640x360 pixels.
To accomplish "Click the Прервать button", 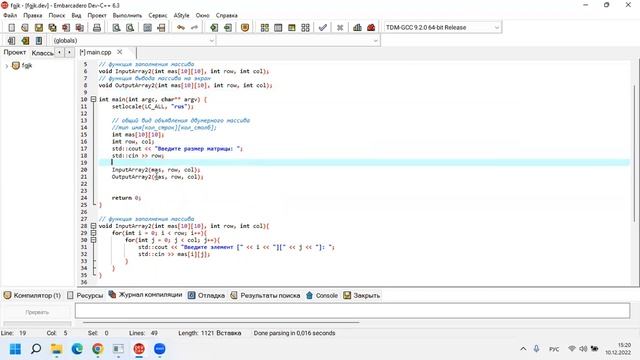I will [x=37, y=312].
